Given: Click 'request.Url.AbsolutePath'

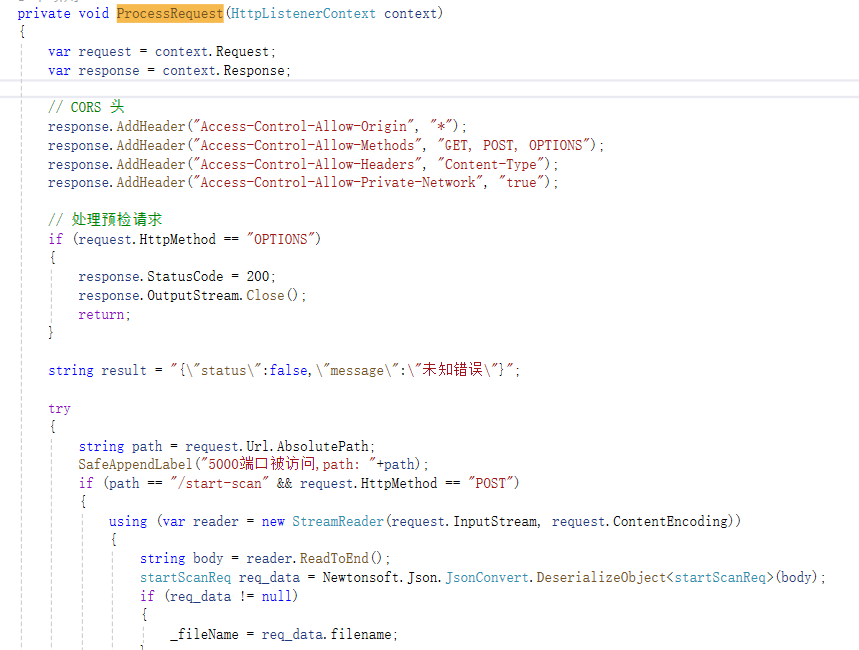Looking at the screenshot, I should pos(277,446).
